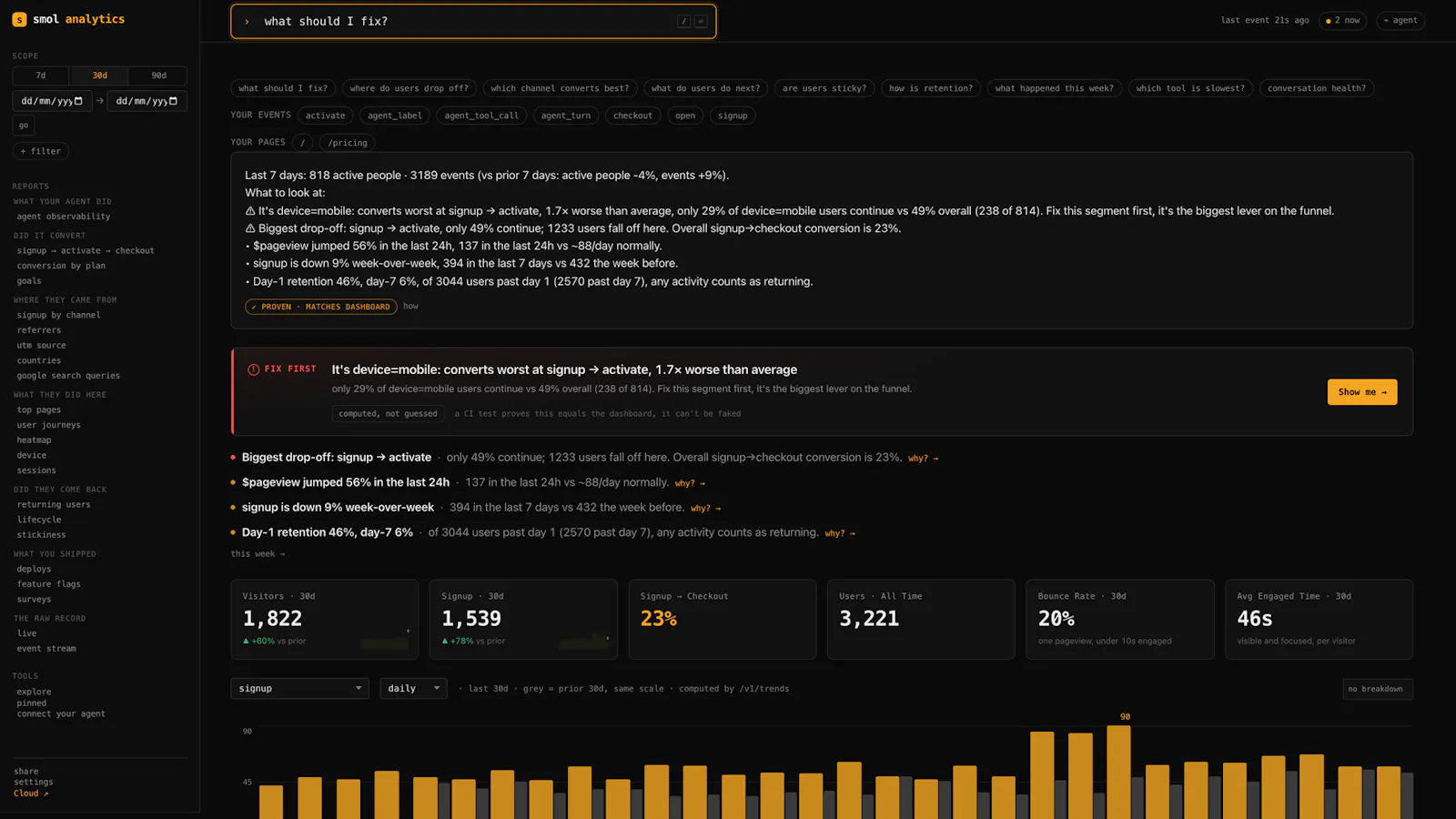Image resolution: width=1456 pixels, height=819 pixels.
Task: Open the event stream view
Action: 46,649
